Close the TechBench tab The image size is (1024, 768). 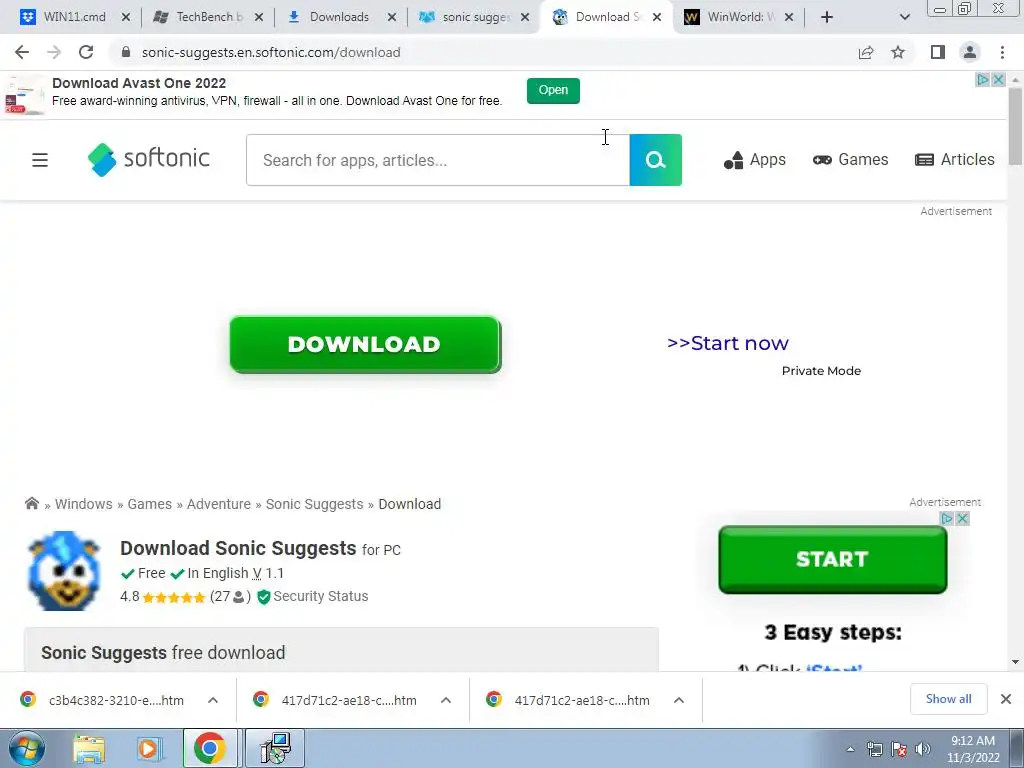259,17
